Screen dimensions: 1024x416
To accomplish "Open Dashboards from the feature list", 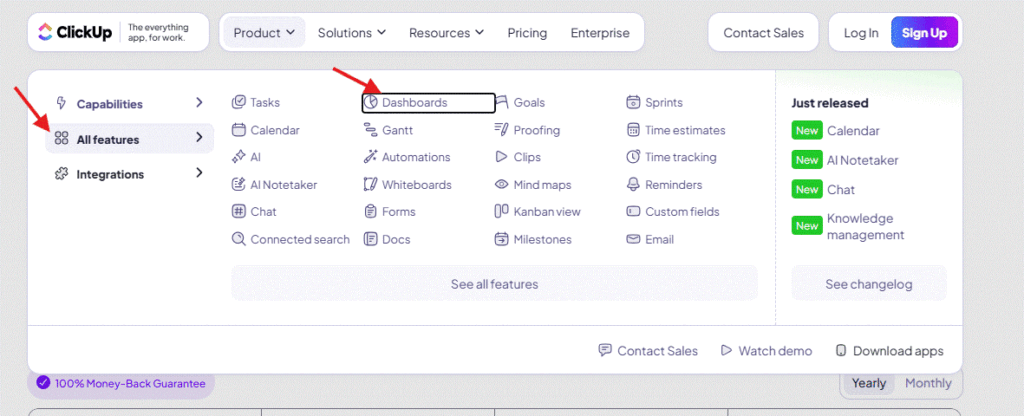I will pyautogui.click(x=428, y=103).
